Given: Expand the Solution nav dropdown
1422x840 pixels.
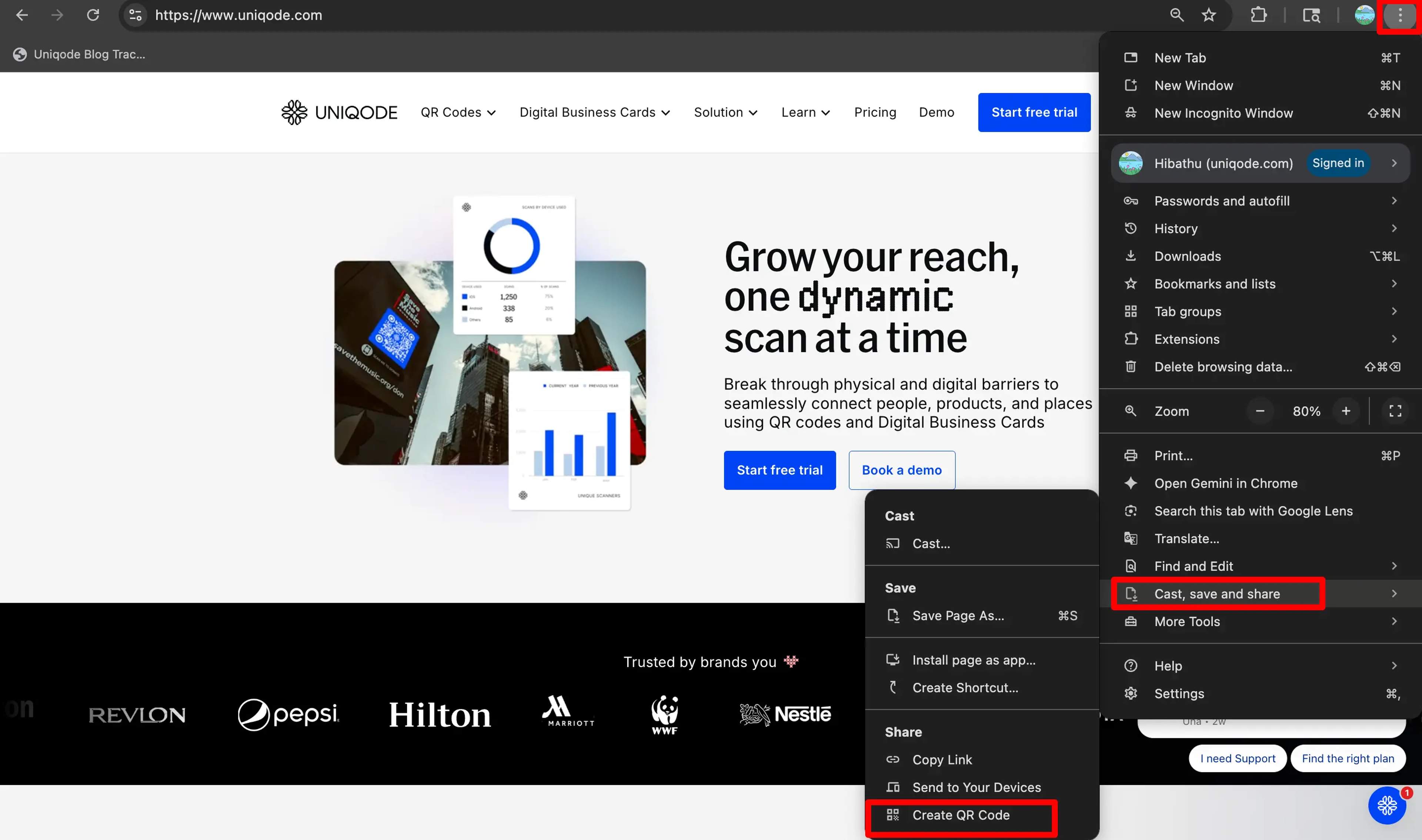Looking at the screenshot, I should tap(726, 112).
